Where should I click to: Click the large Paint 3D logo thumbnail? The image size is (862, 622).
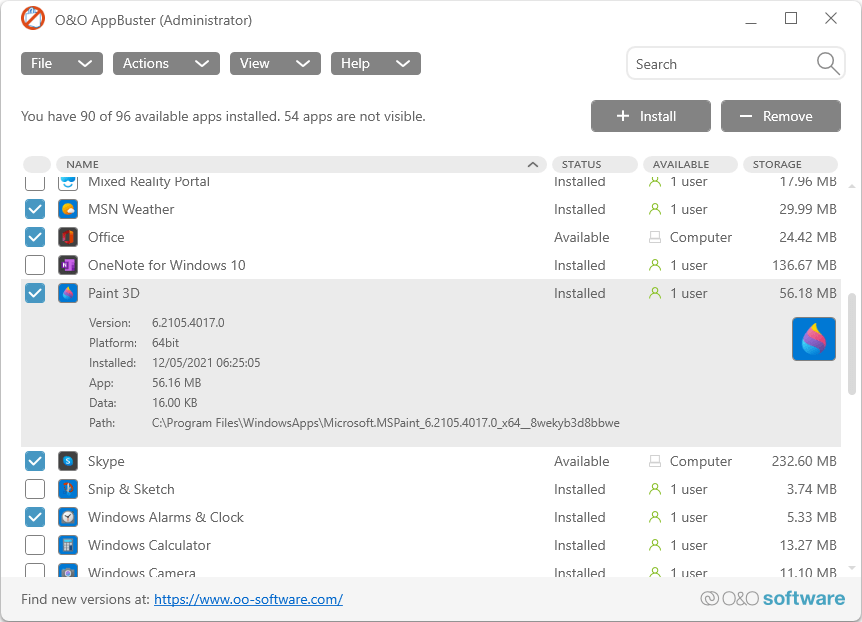(814, 339)
